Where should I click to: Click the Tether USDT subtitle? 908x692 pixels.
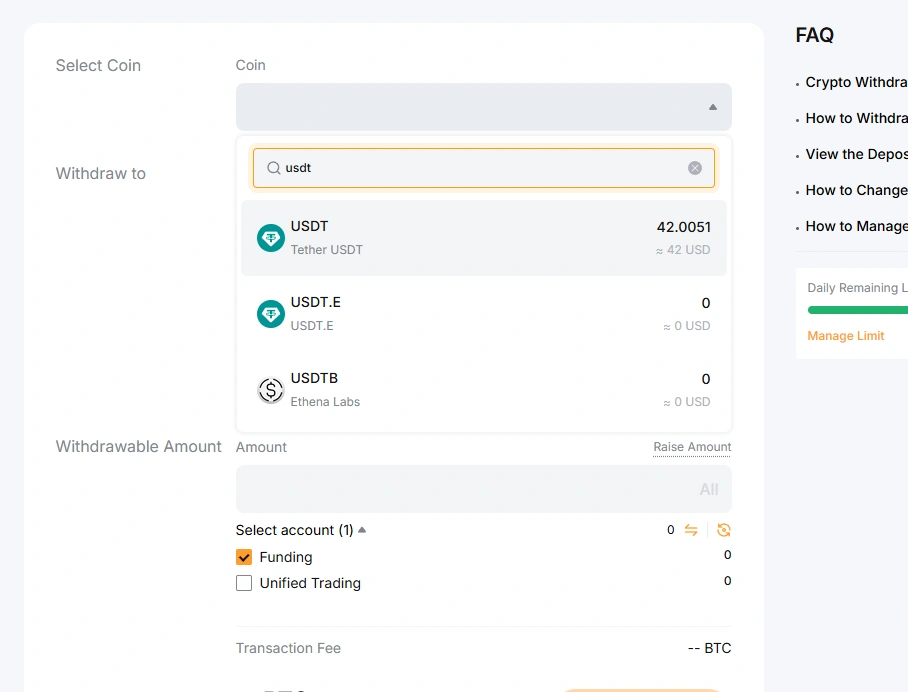[x=327, y=250]
